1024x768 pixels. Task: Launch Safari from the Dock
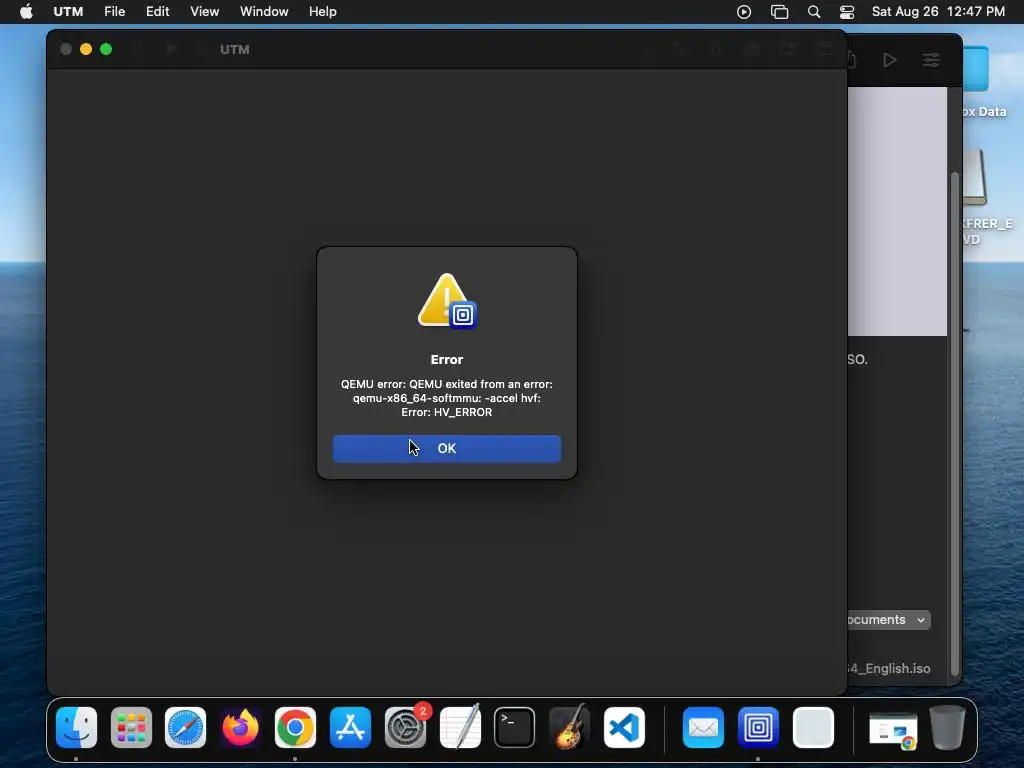185,727
